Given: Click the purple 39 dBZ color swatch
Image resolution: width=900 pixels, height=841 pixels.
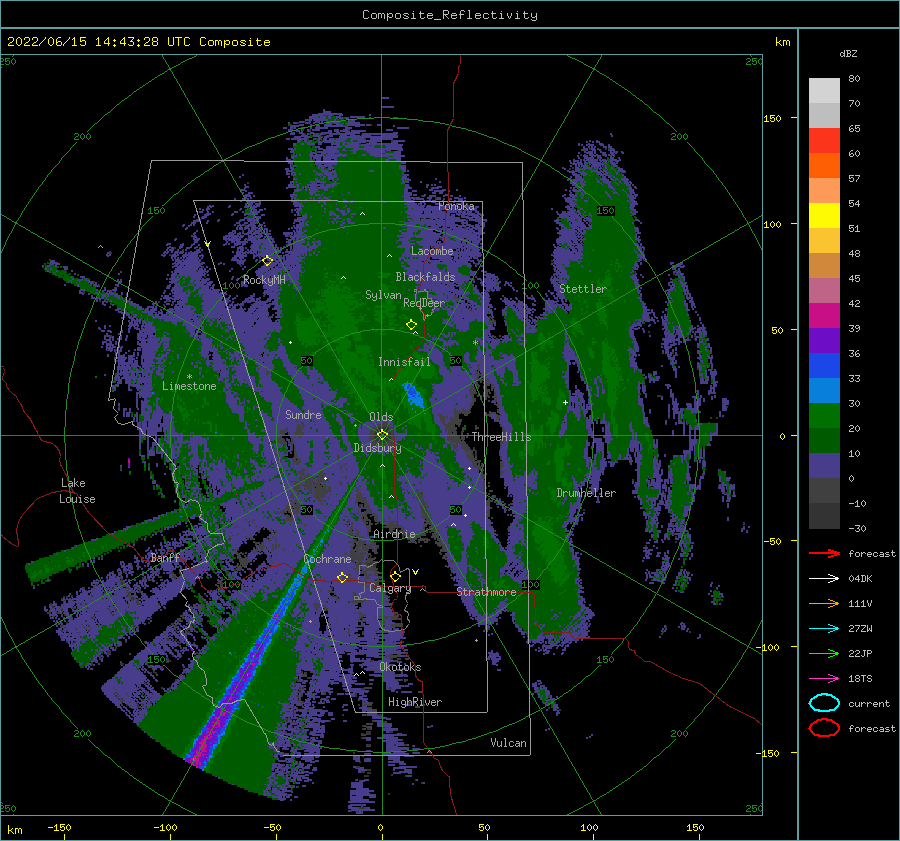Looking at the screenshot, I should 824,340.
